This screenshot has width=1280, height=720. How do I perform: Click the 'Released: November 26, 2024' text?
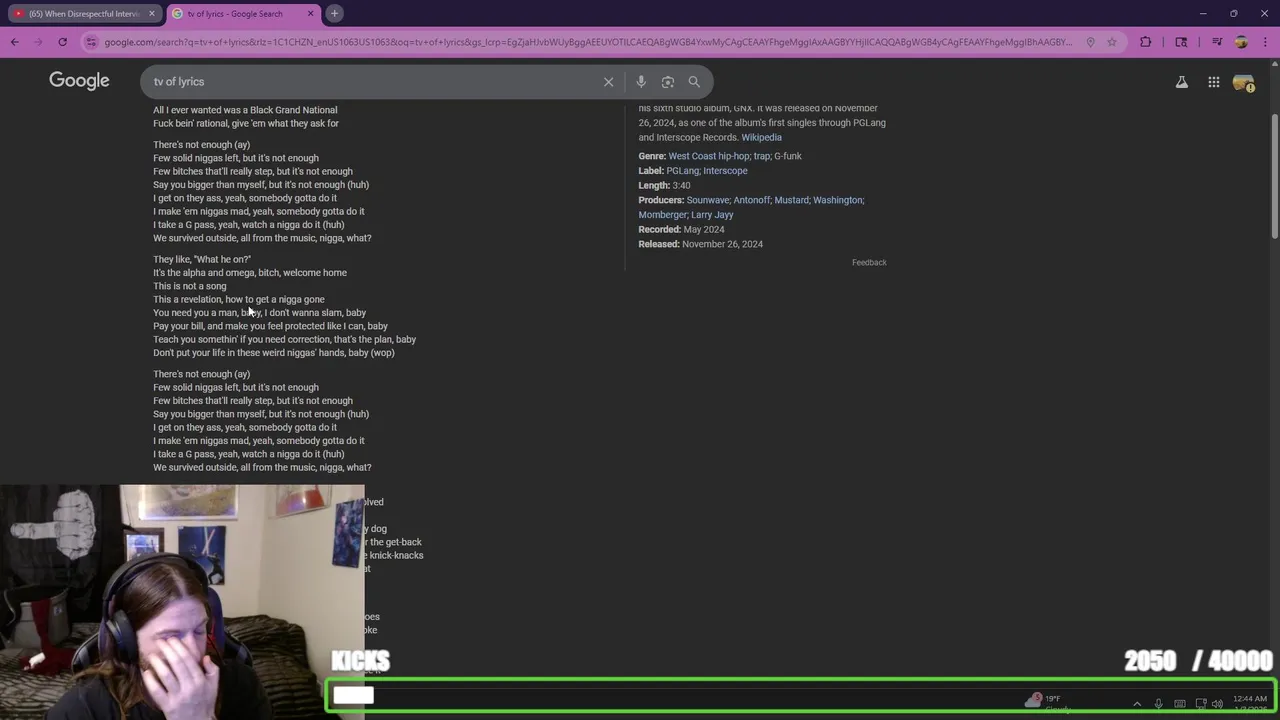pyautogui.click(x=701, y=244)
